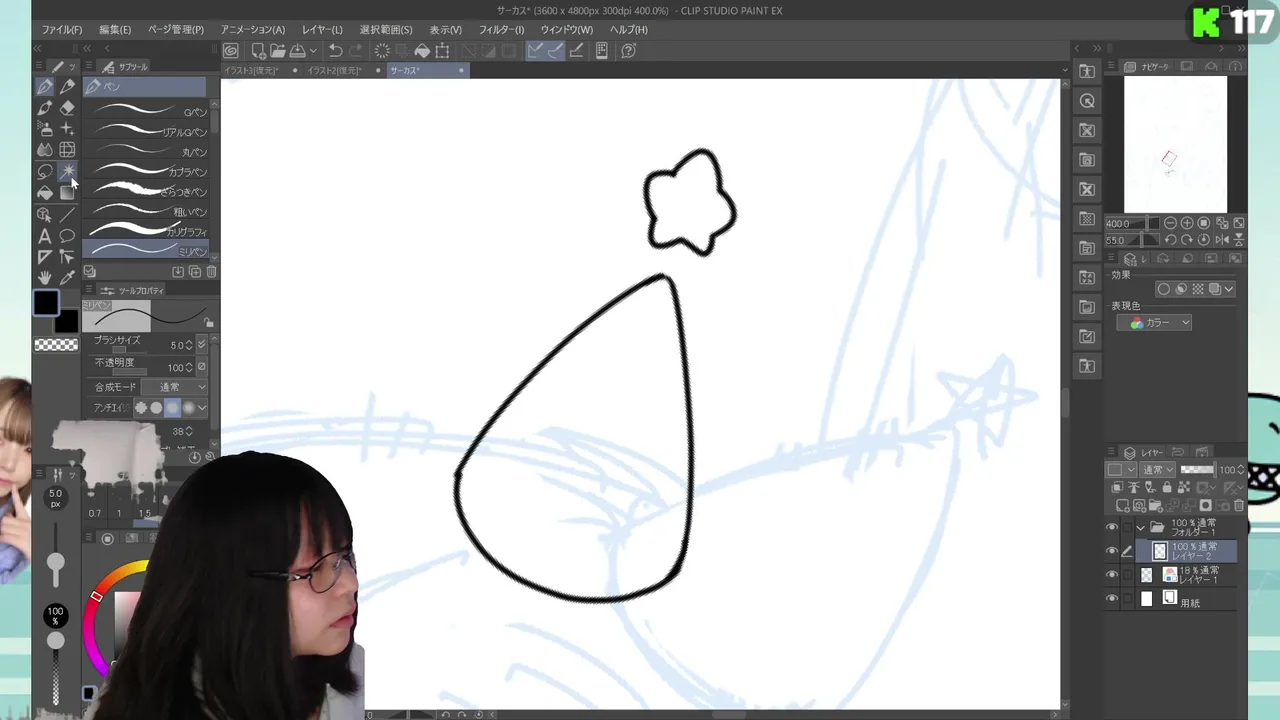Viewport: 1280px width, 720px height.
Task: Select the Decoration sparkle tool
Action: pyautogui.click(x=67, y=129)
